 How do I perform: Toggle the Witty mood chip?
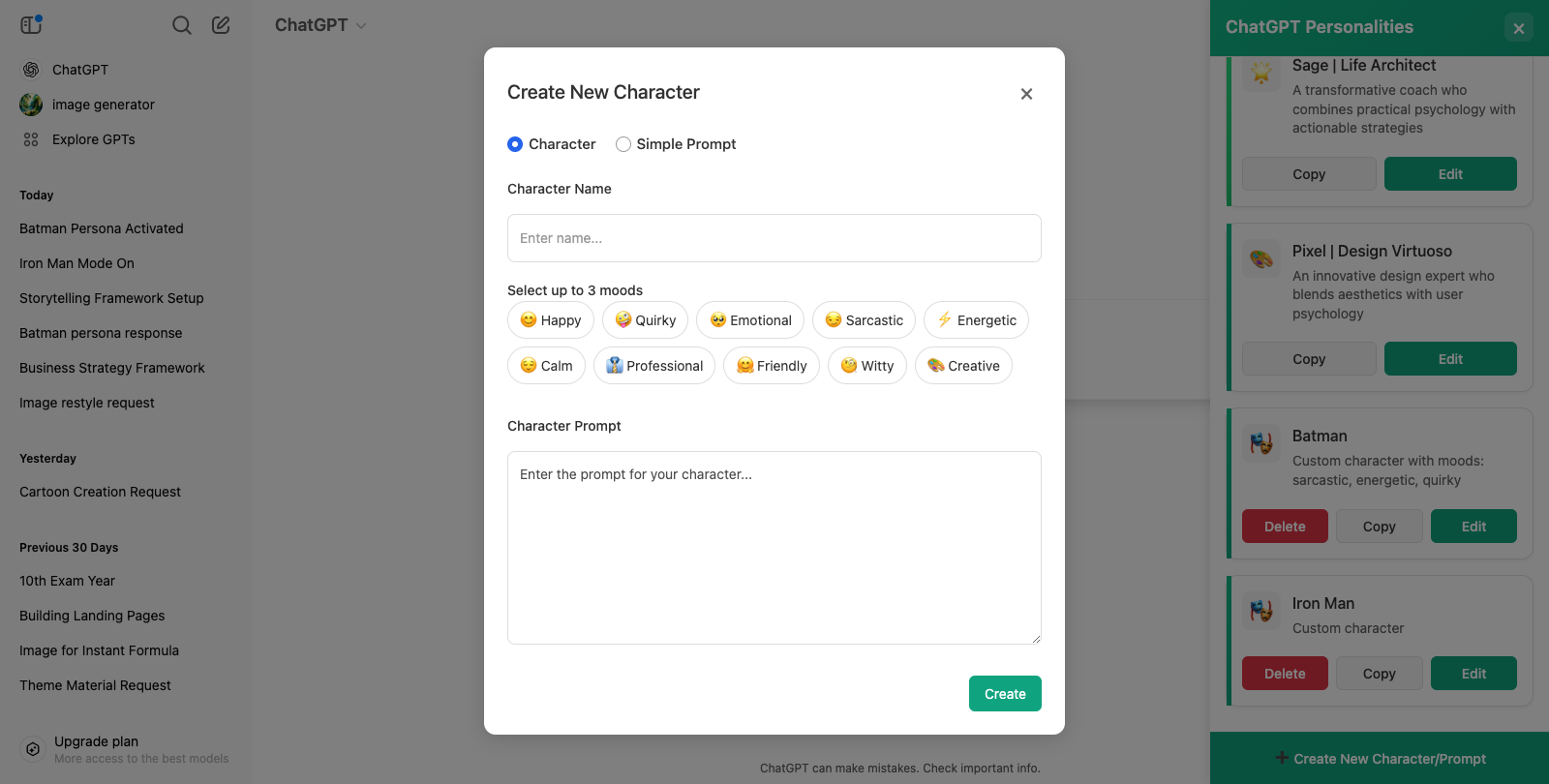(x=867, y=366)
